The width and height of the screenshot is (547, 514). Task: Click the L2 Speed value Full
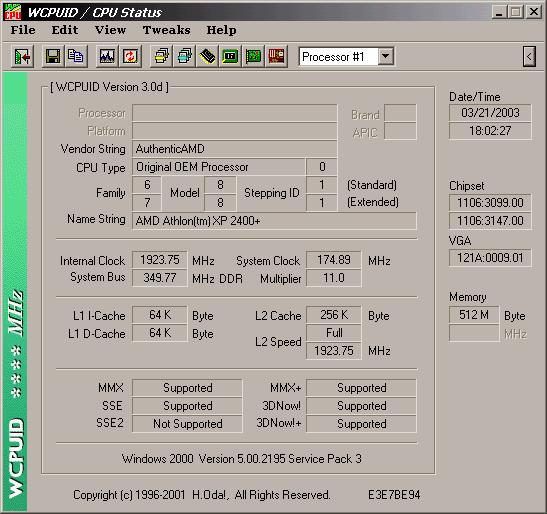tap(334, 333)
